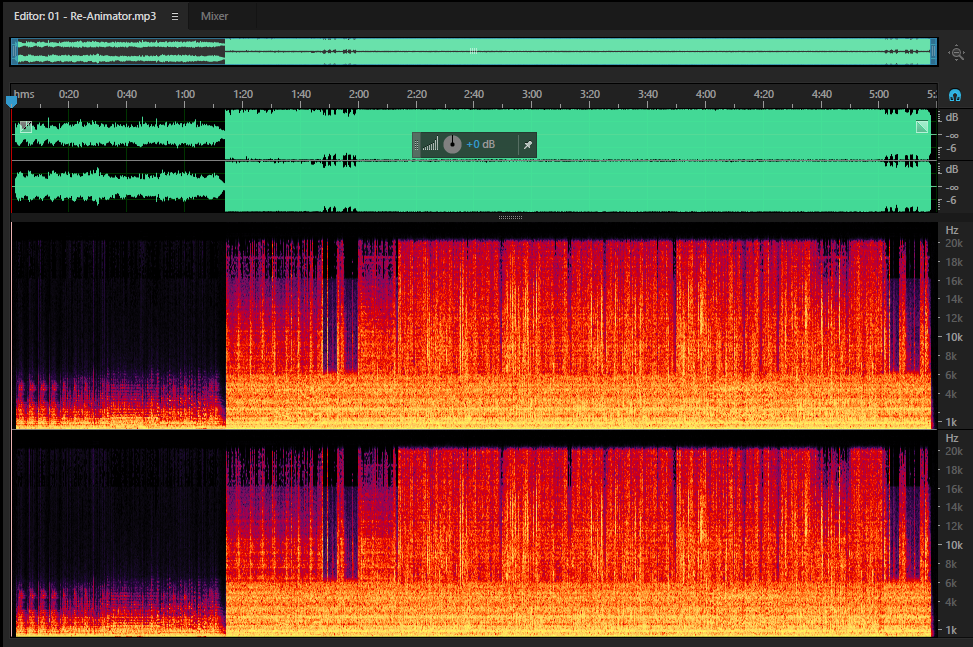Click the fade in handle on the waveform

pyautogui.click(x=25, y=127)
